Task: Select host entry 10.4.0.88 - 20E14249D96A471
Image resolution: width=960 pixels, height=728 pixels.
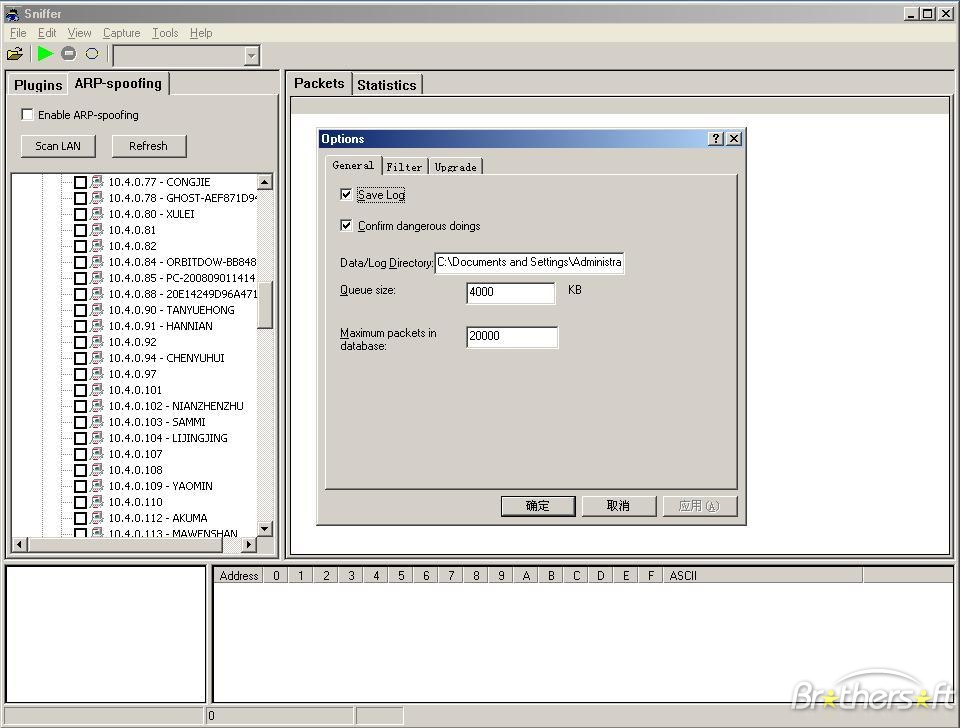Action: point(182,294)
